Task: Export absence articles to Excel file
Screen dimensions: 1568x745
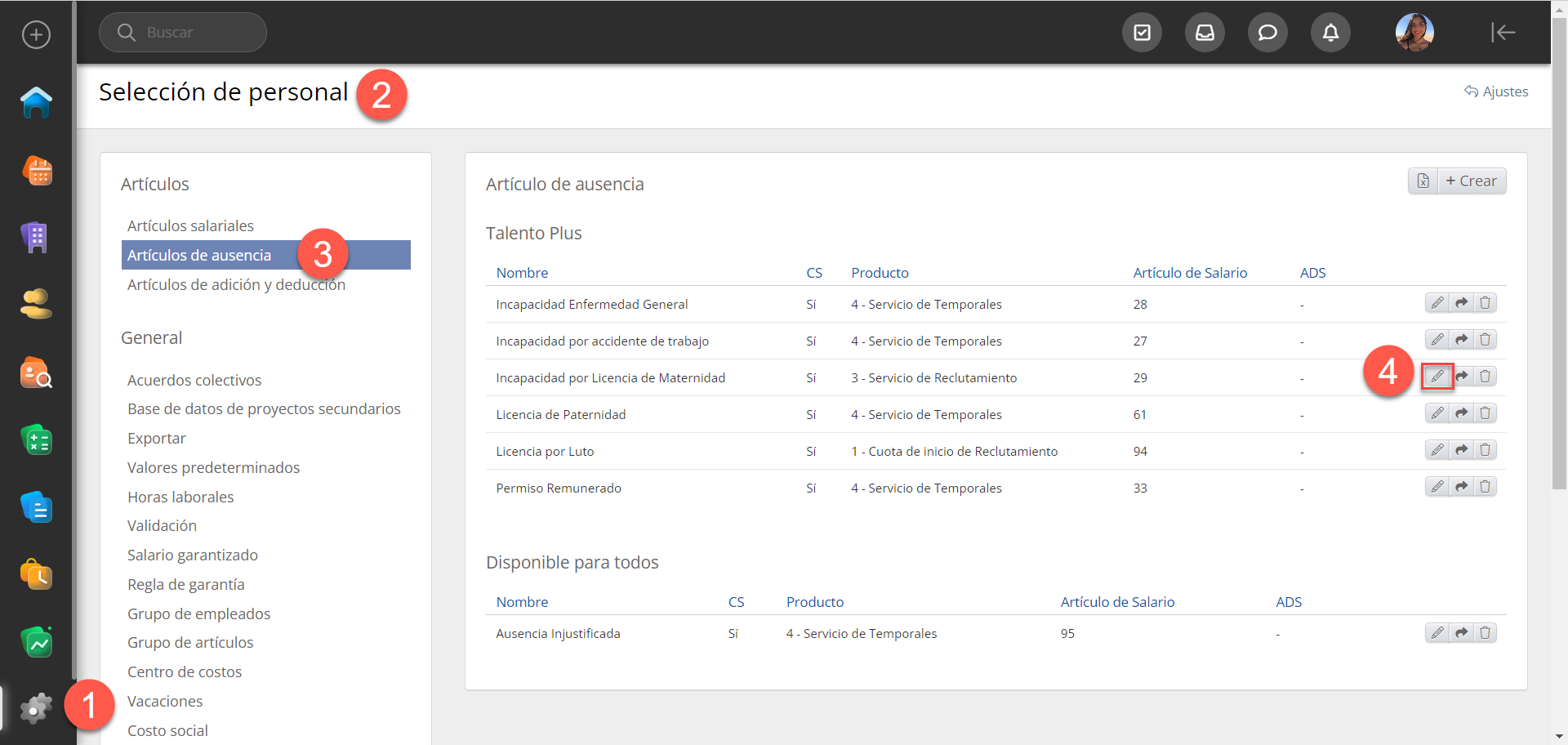Action: click(x=1423, y=181)
